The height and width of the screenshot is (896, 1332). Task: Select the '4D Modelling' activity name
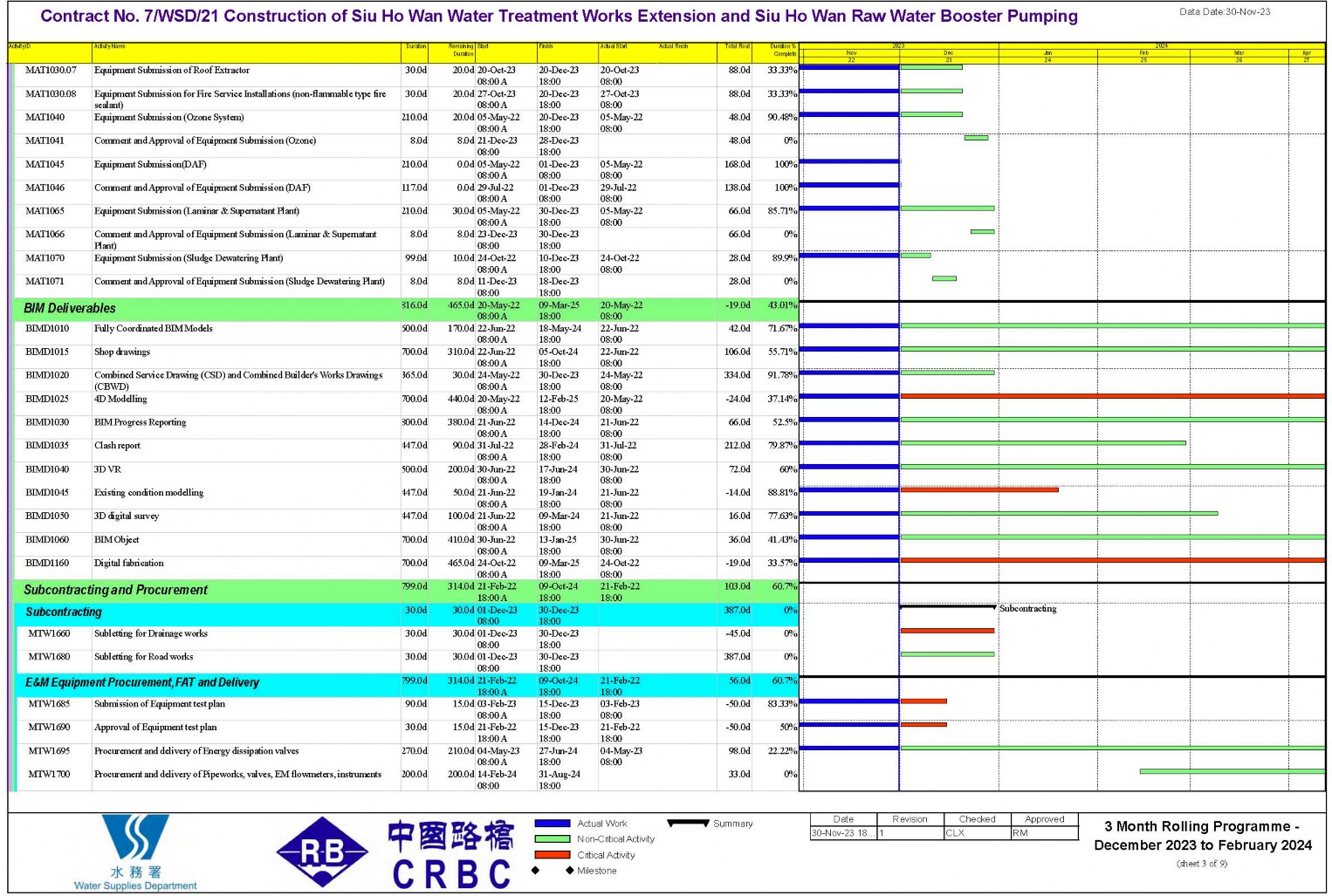(120, 400)
